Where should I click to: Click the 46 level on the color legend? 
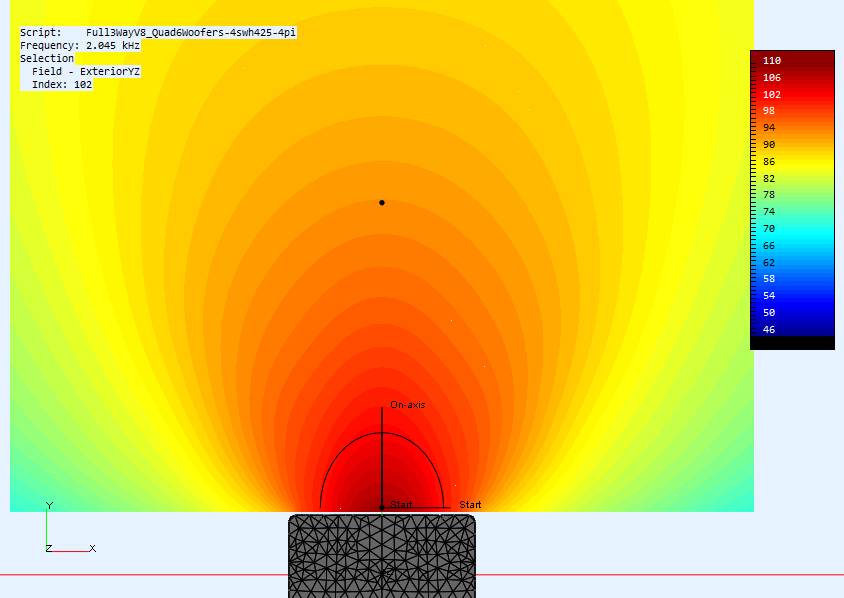[x=769, y=329]
